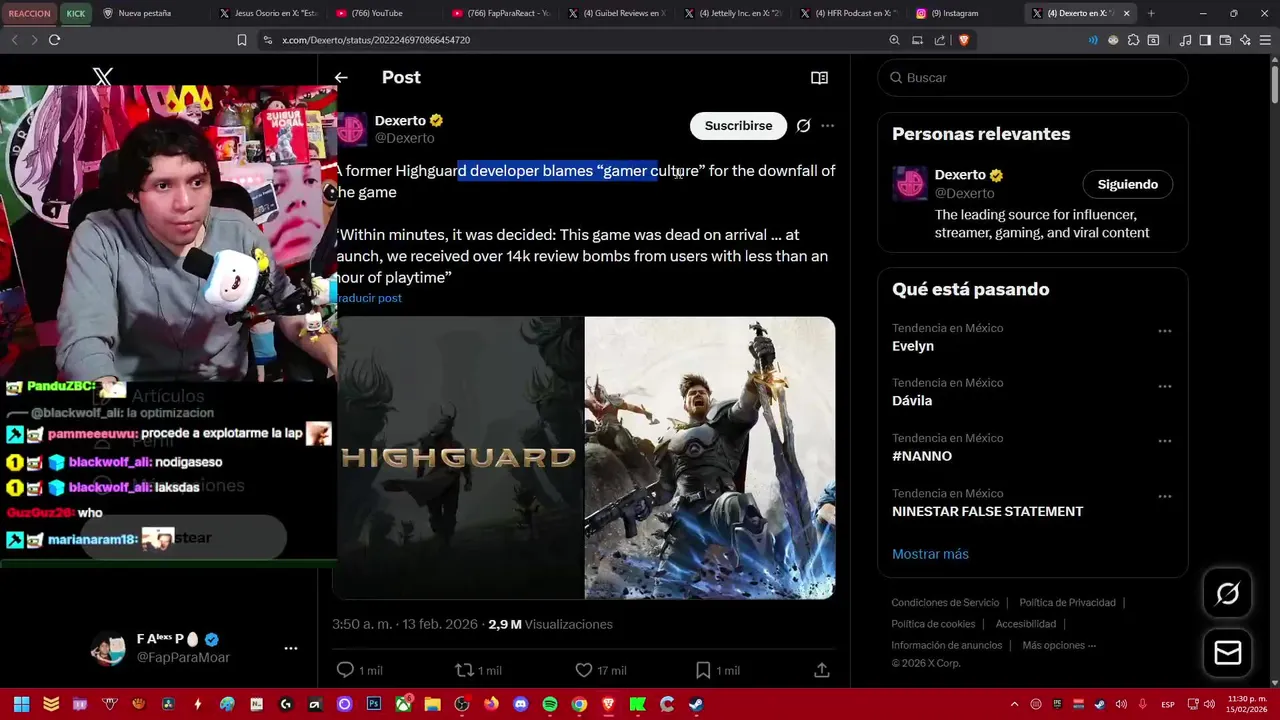Reload the page
Viewport: 1280px width, 720px height.
tap(54, 40)
